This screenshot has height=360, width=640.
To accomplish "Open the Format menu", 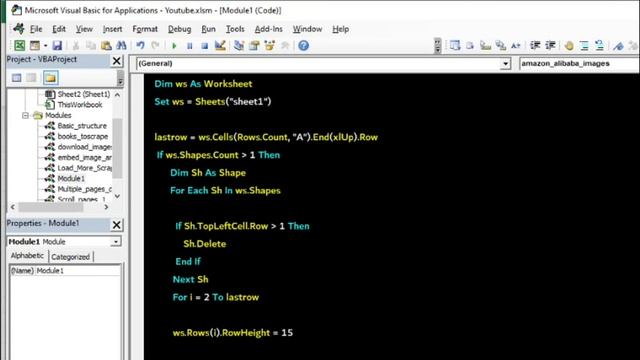I will [x=145, y=29].
